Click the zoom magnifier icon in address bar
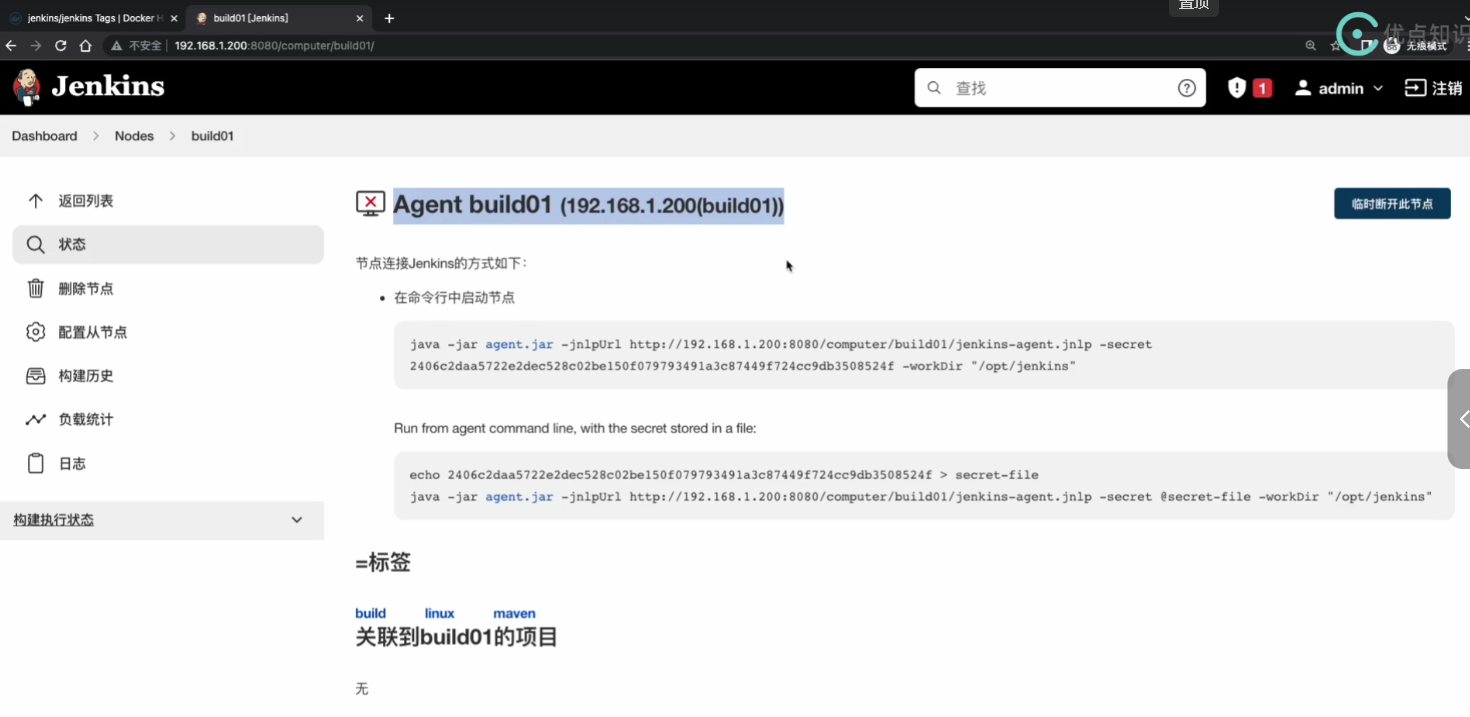The width and height of the screenshot is (1470, 717). coord(1311,46)
